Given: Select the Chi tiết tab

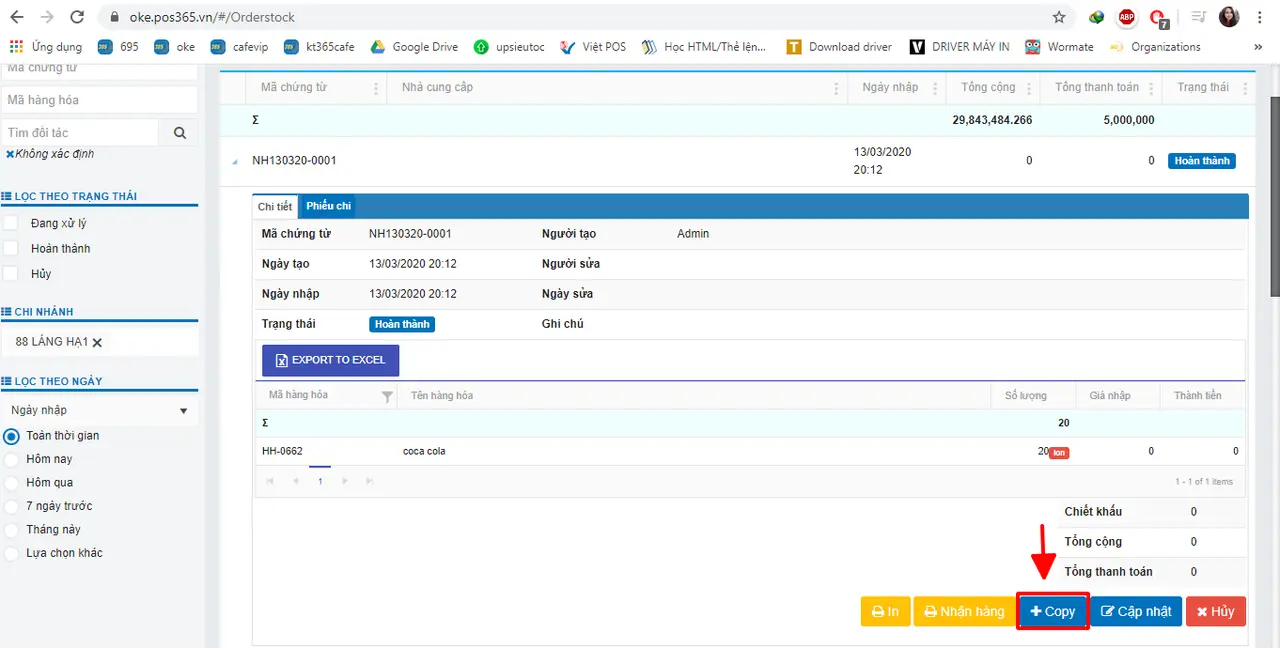Looking at the screenshot, I should click(275, 206).
